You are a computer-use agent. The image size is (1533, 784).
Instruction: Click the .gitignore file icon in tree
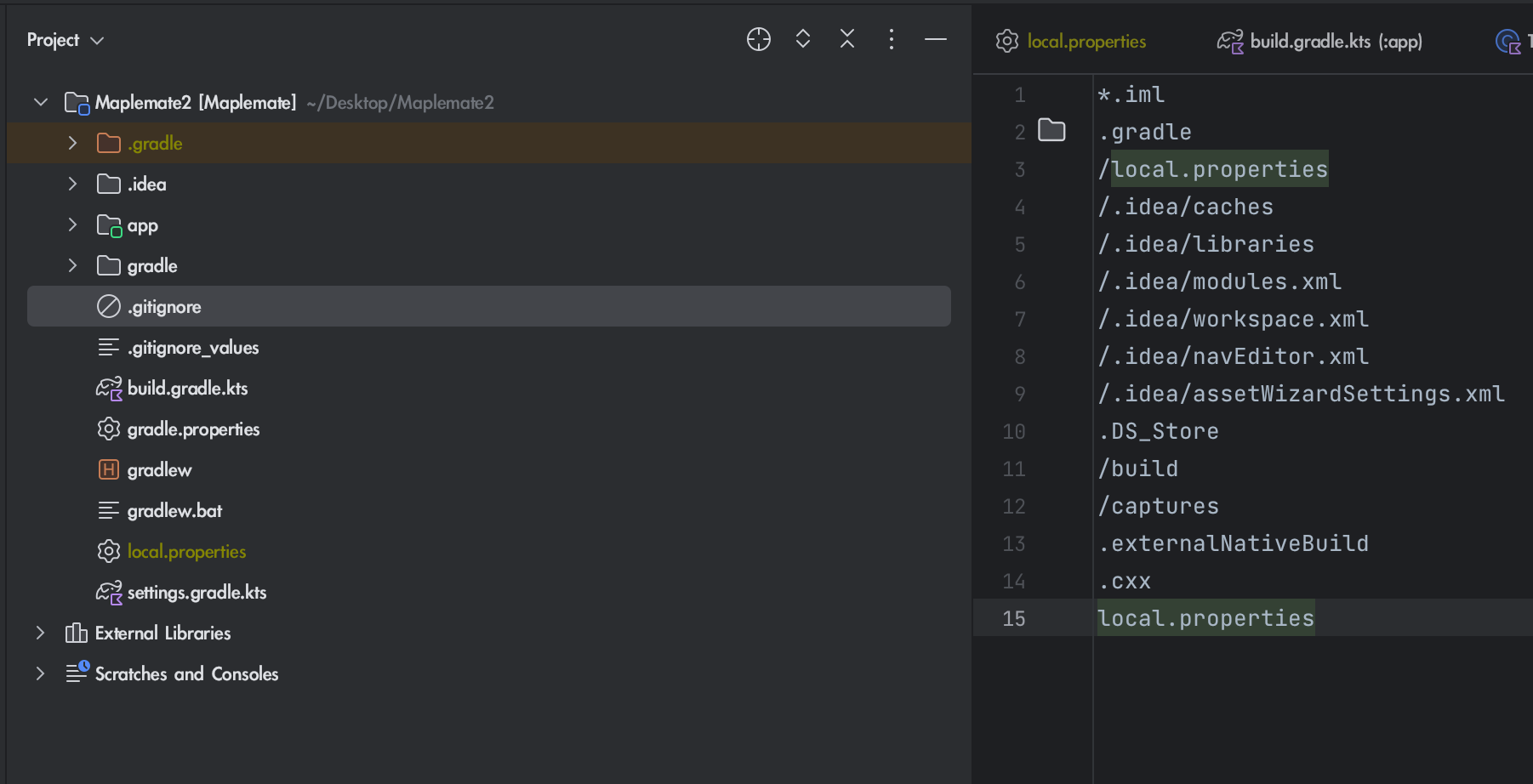pos(109,306)
